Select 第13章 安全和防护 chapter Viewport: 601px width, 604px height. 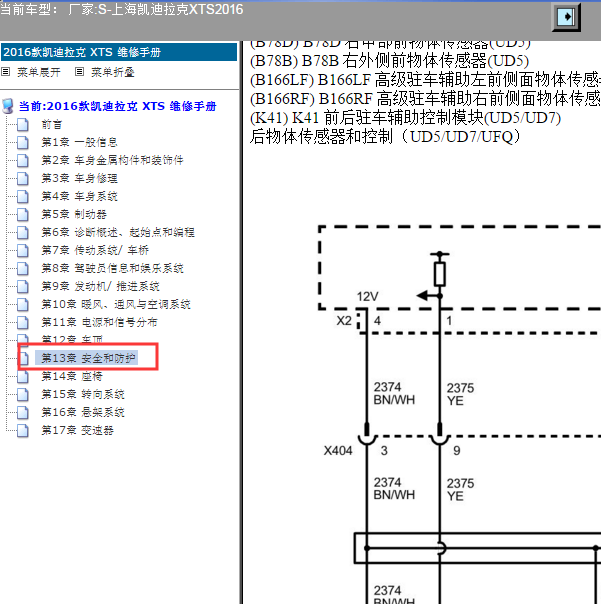coord(88,358)
